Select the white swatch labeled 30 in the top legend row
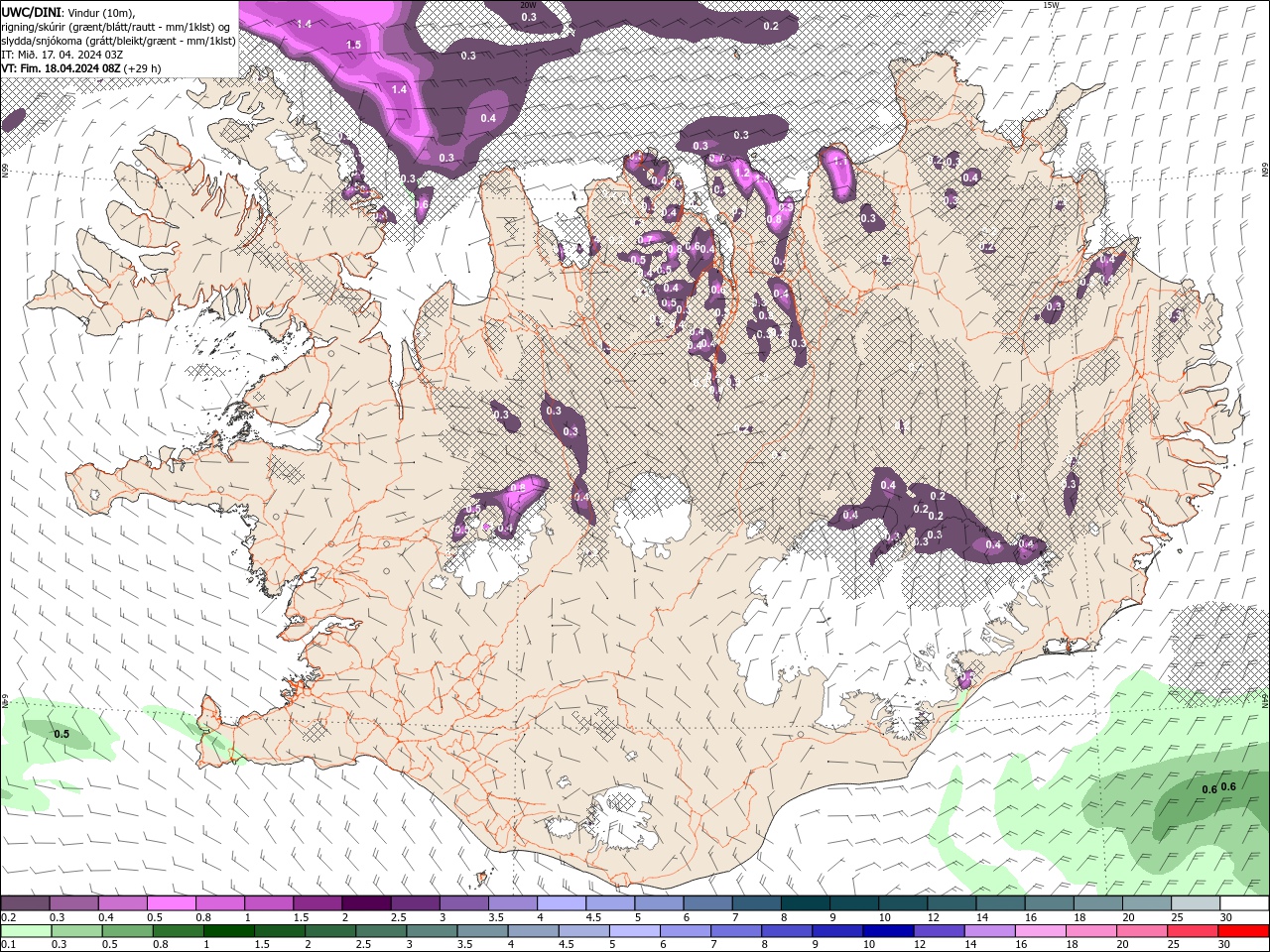 tap(1244, 902)
